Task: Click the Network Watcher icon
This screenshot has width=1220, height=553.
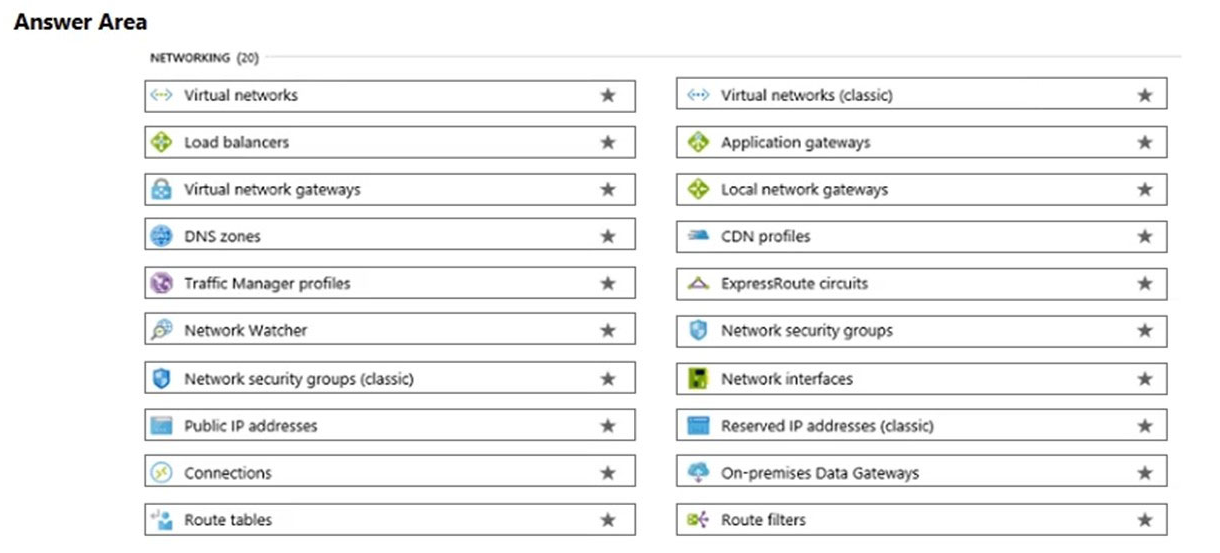Action: point(161,331)
